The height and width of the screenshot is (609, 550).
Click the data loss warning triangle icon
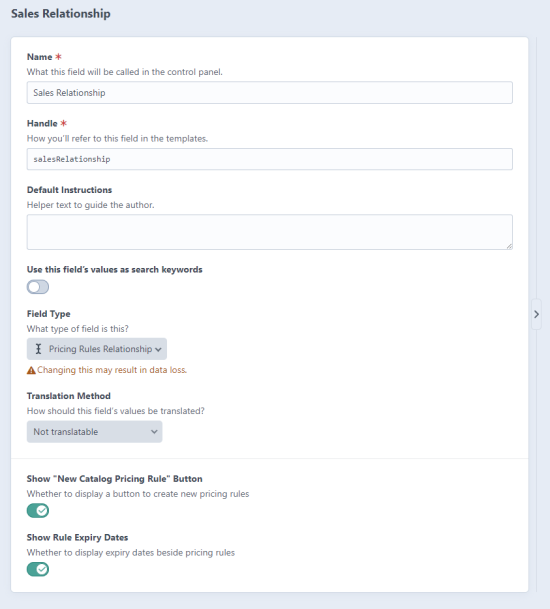coord(31,371)
